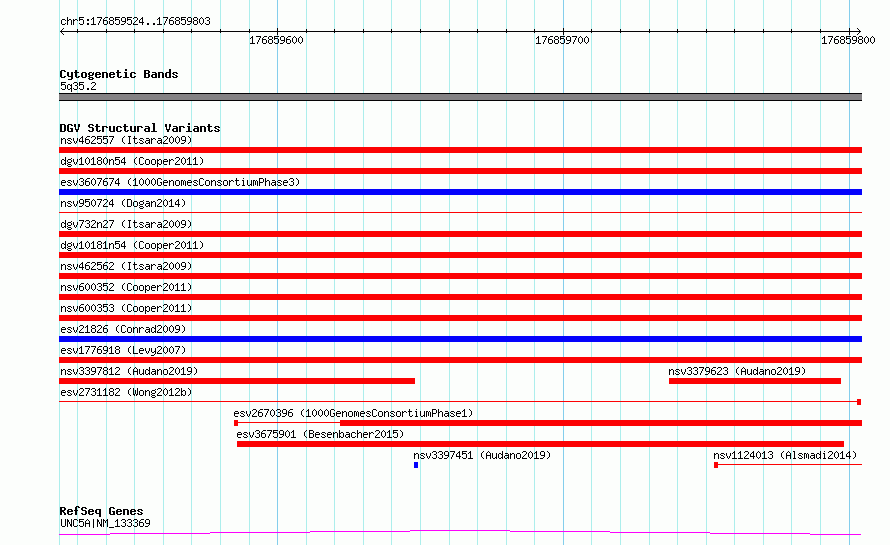Click the chr5:176859524..176859803 region label

pyautogui.click(x=135, y=21)
